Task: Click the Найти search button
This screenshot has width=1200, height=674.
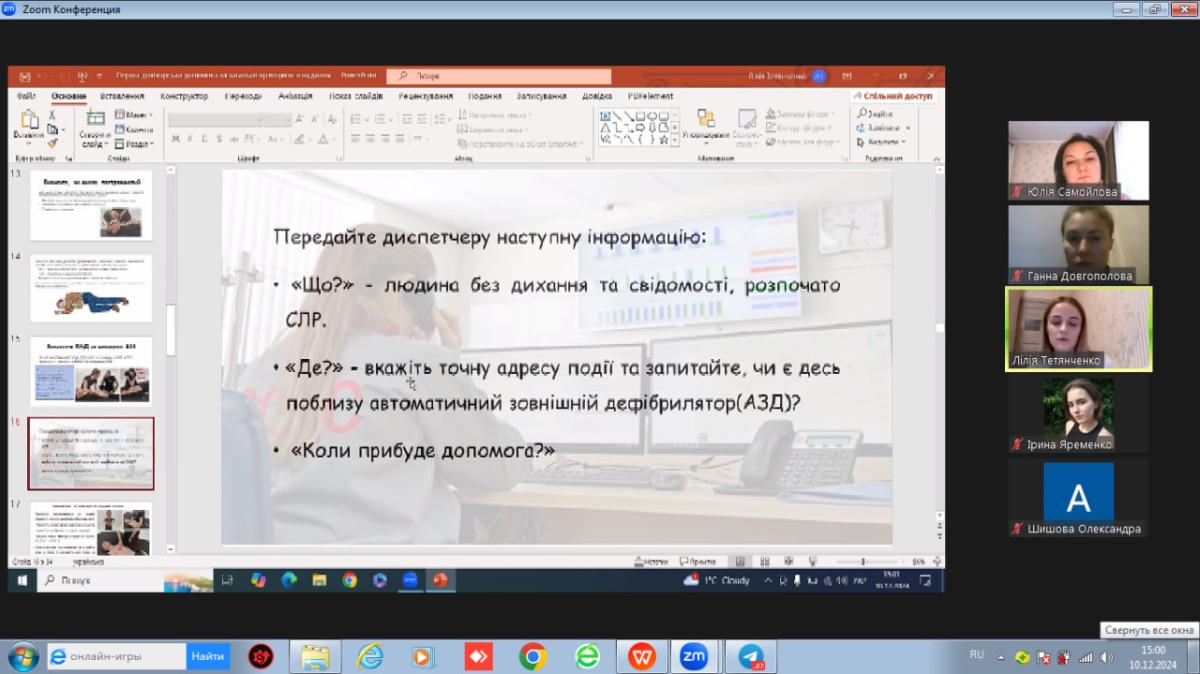Action: click(x=207, y=656)
